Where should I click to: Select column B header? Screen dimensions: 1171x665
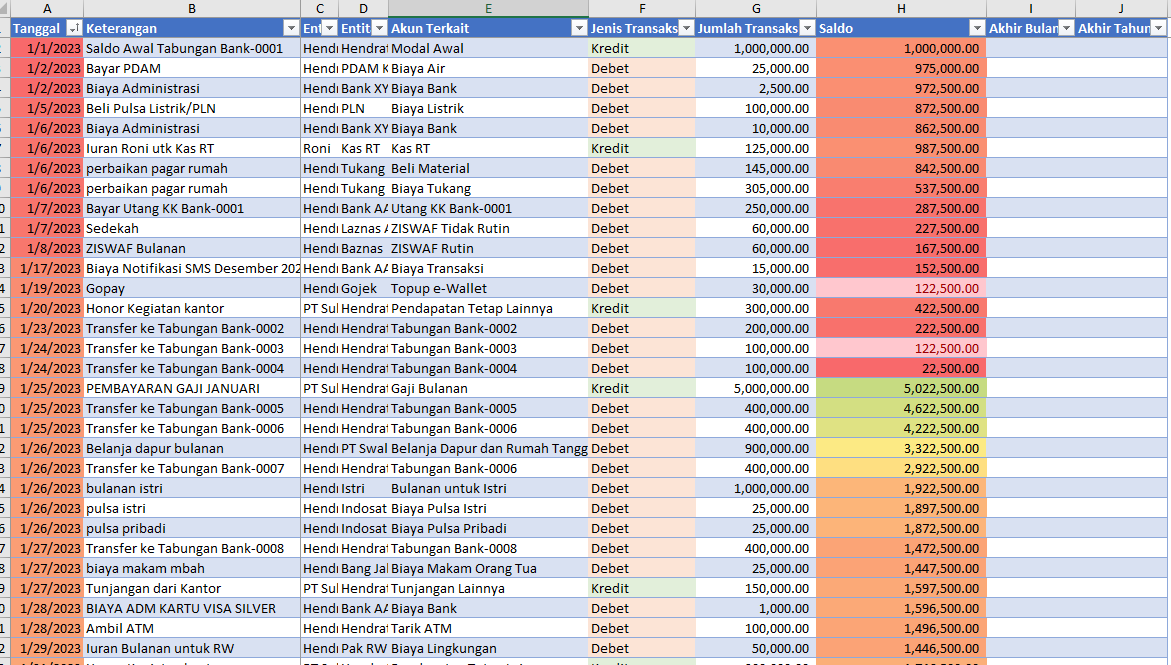pyautogui.click(x=192, y=9)
